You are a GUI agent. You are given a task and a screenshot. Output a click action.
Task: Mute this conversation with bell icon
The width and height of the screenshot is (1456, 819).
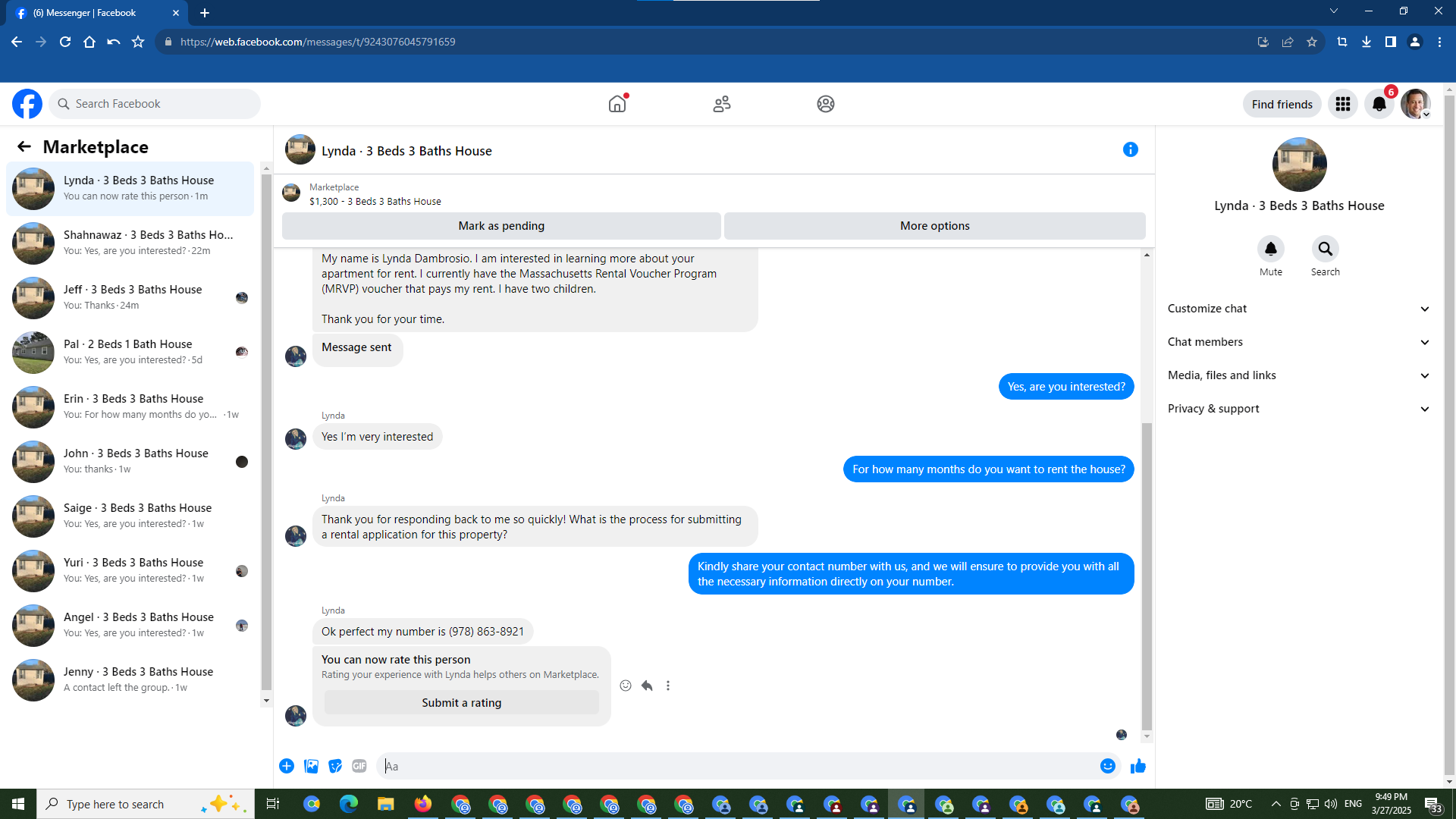[x=1271, y=249]
